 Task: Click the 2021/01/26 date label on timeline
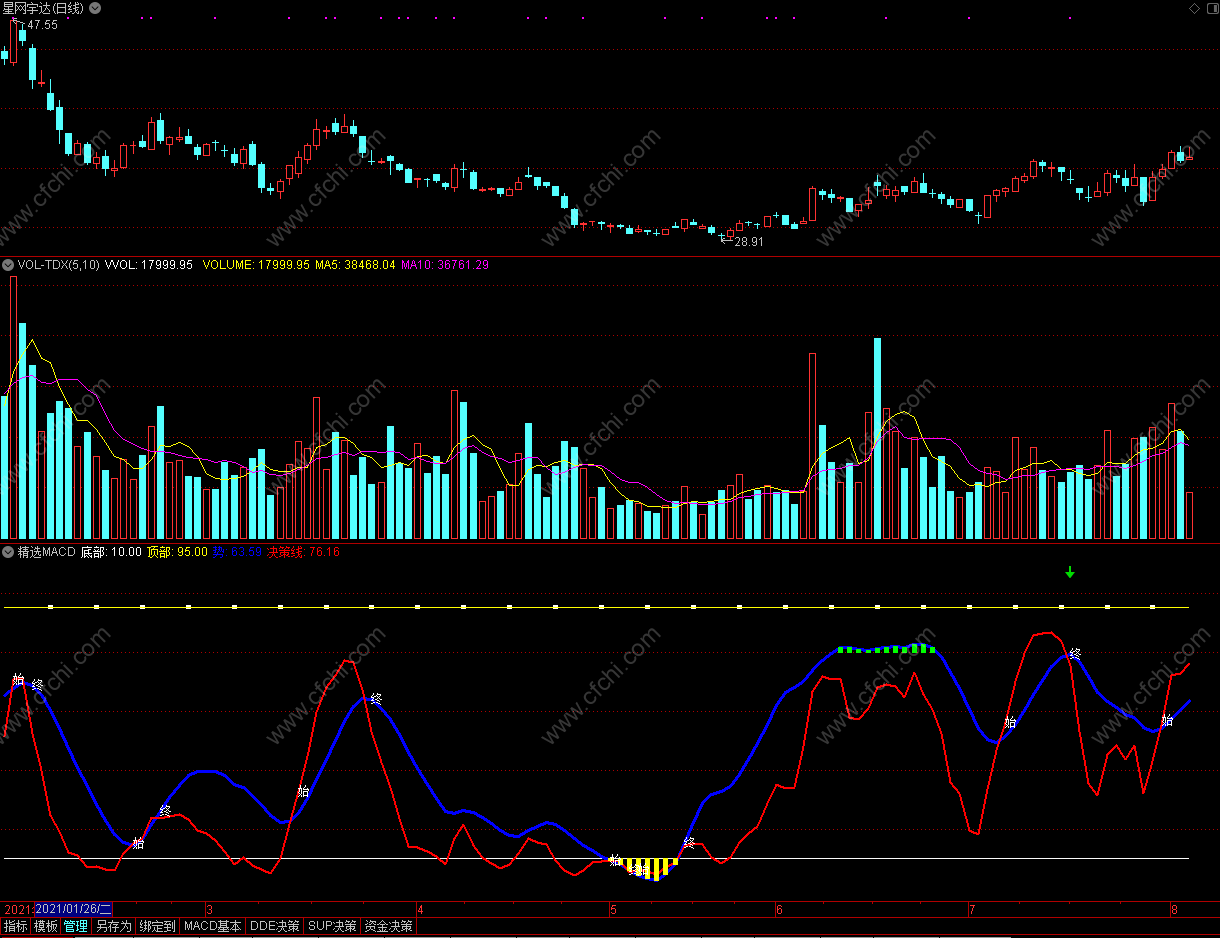click(x=74, y=909)
